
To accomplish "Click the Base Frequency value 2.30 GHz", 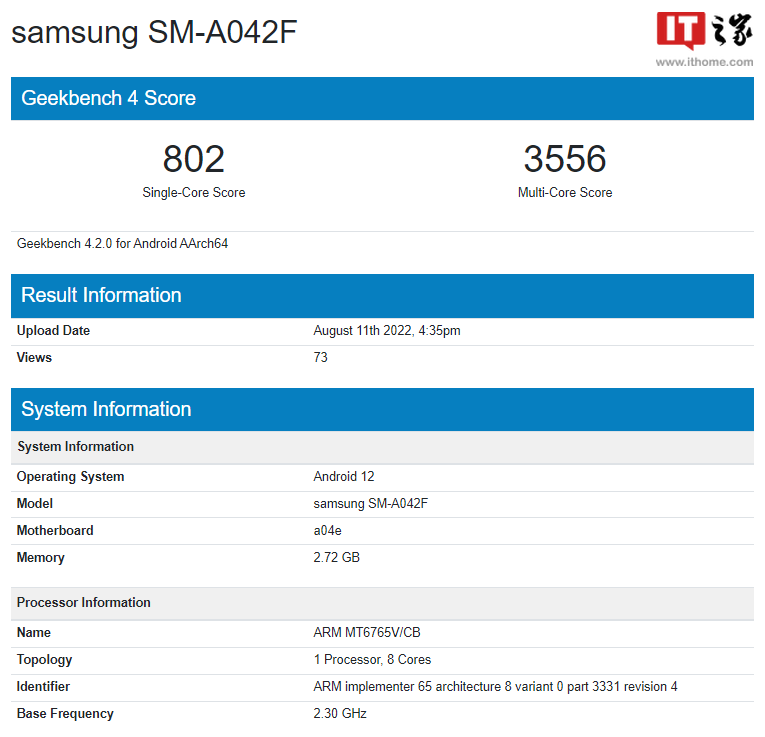I will pyautogui.click(x=340, y=714).
